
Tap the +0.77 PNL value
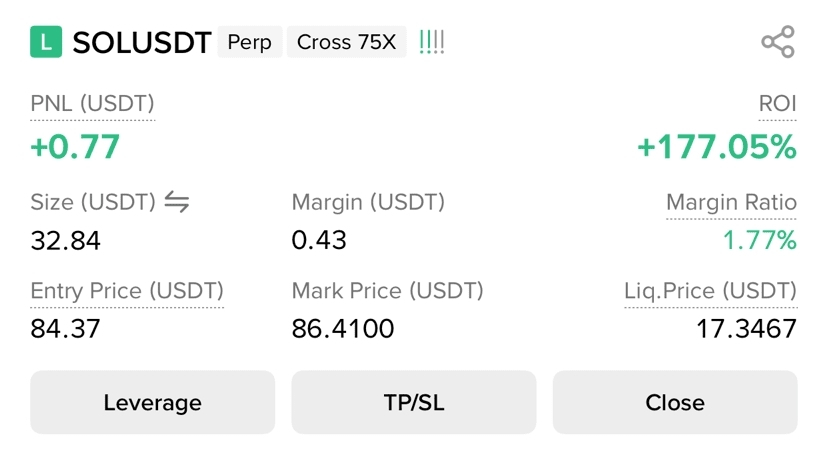point(75,148)
